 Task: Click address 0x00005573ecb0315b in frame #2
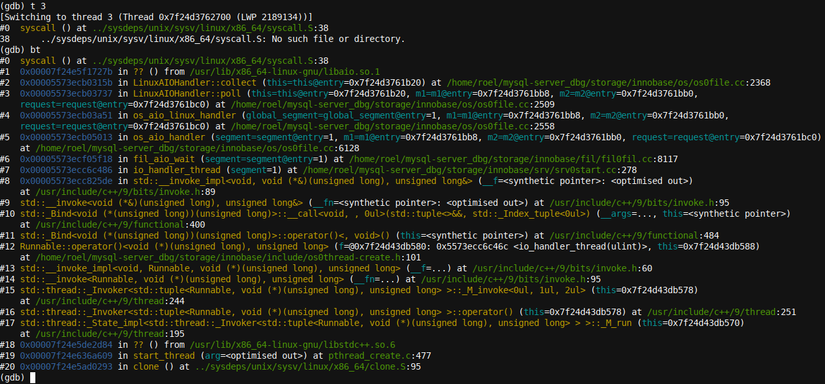pos(66,82)
